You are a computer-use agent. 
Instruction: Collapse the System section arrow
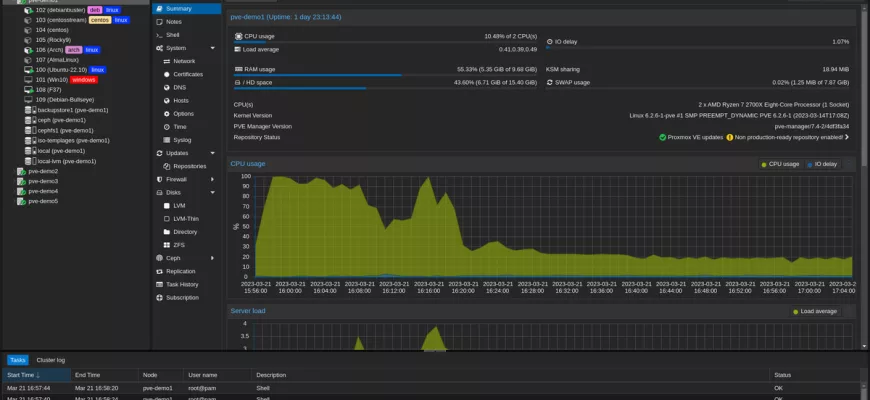pyautogui.click(x=212, y=48)
